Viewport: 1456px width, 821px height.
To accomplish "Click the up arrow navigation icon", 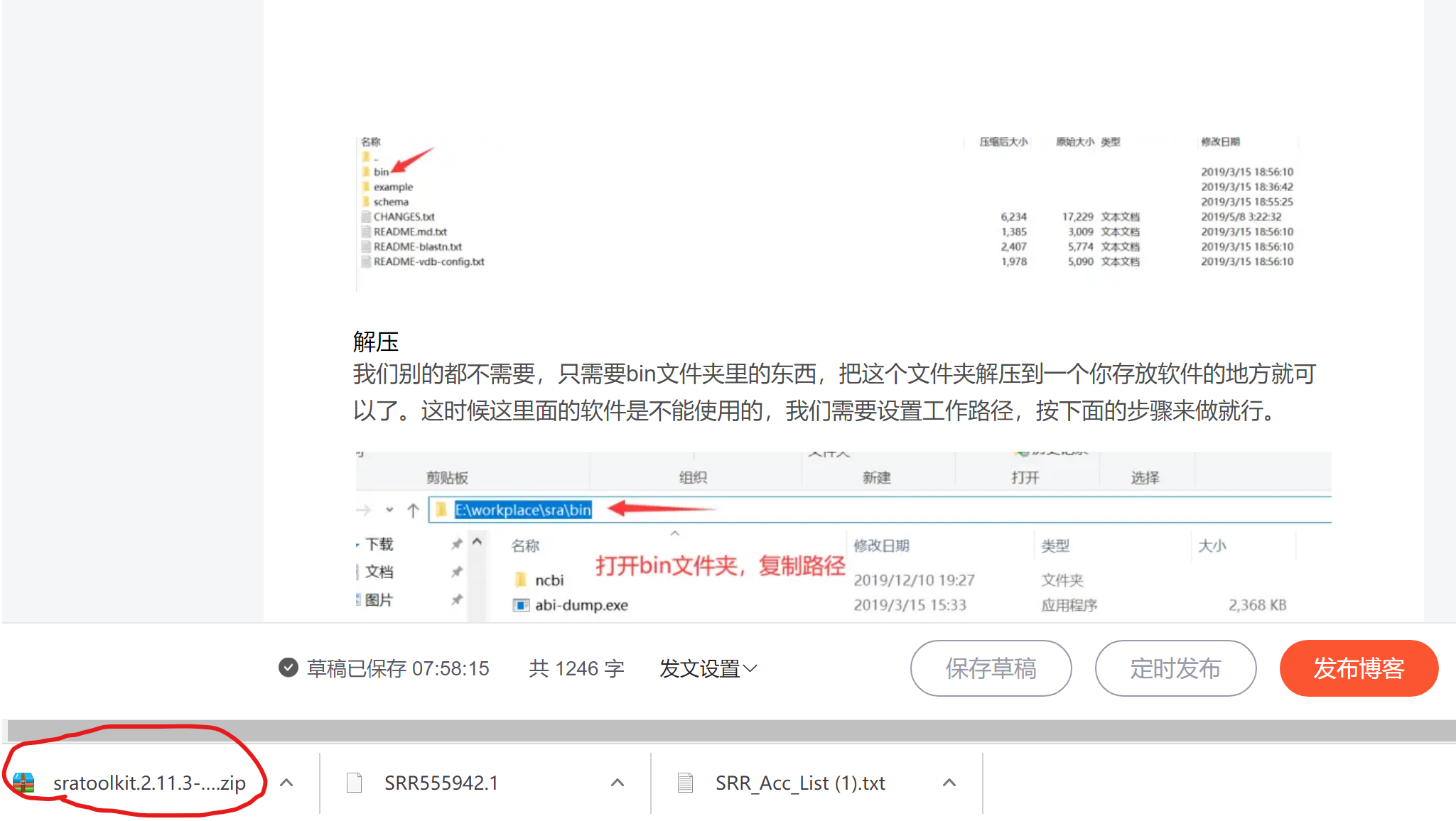I will point(413,510).
